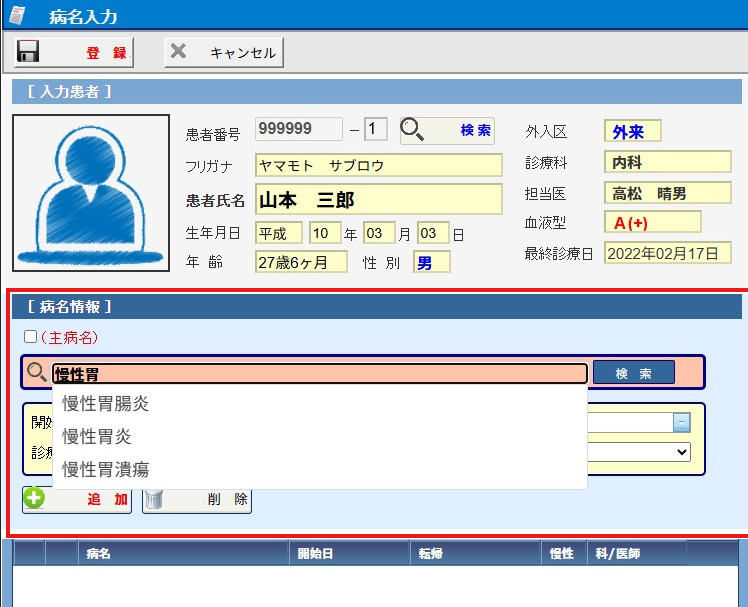Choose 慢性胃炎 in autocomplete suggestions
748x607 pixels.
pos(97,437)
